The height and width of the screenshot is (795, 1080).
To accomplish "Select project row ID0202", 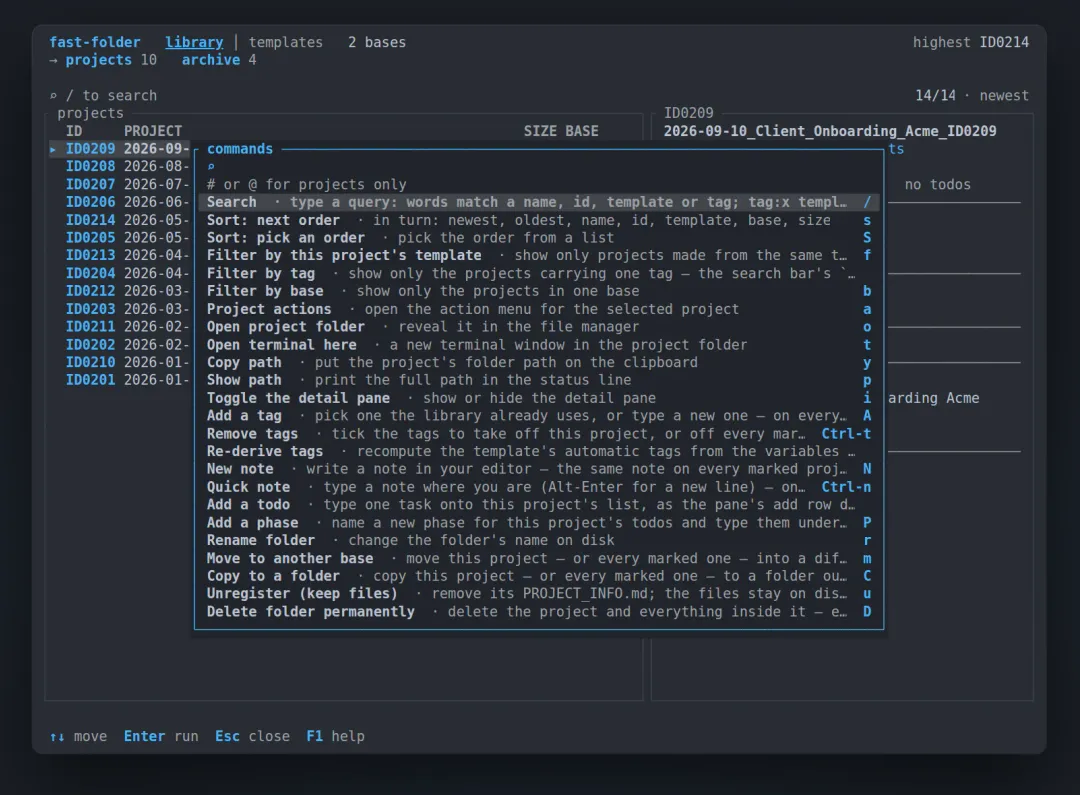I will click(x=120, y=344).
